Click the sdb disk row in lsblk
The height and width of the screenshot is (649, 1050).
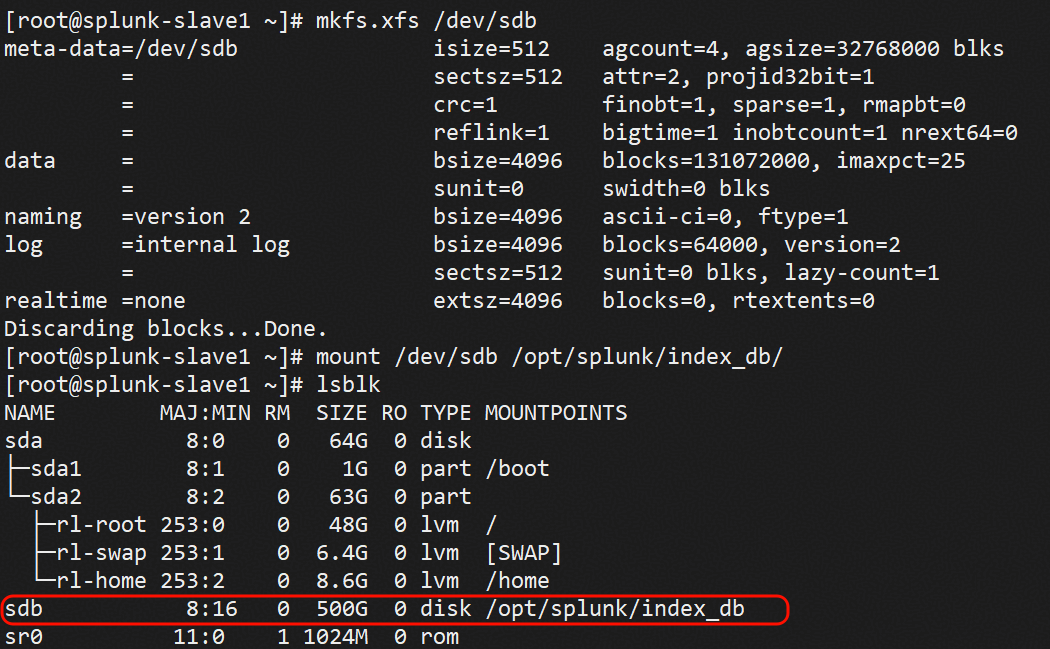395,609
